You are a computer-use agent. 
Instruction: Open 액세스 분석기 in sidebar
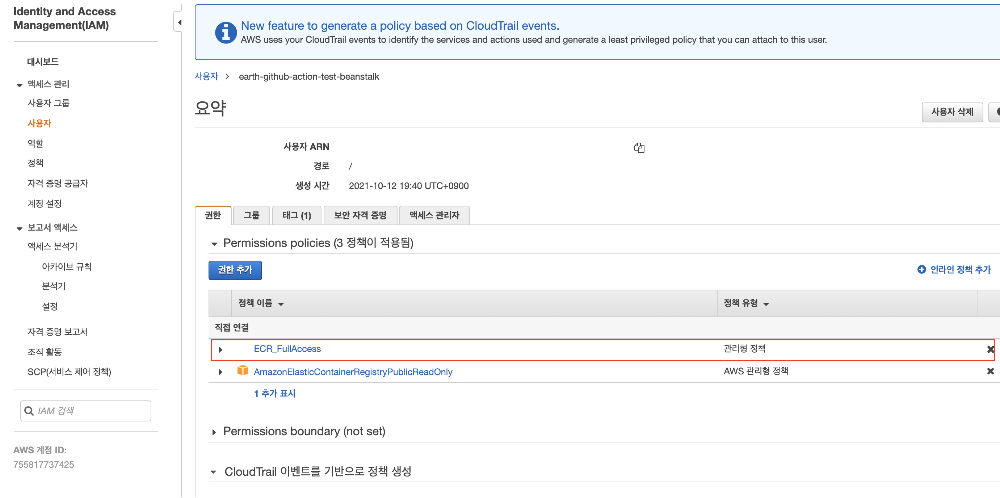pos(52,246)
